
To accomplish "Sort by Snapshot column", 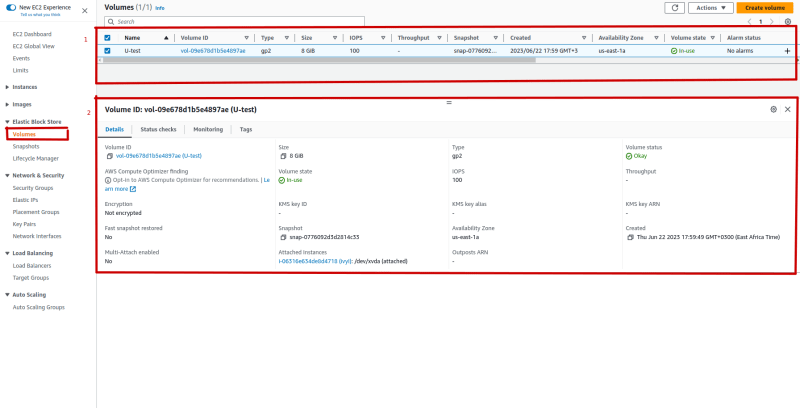I will [495, 38].
